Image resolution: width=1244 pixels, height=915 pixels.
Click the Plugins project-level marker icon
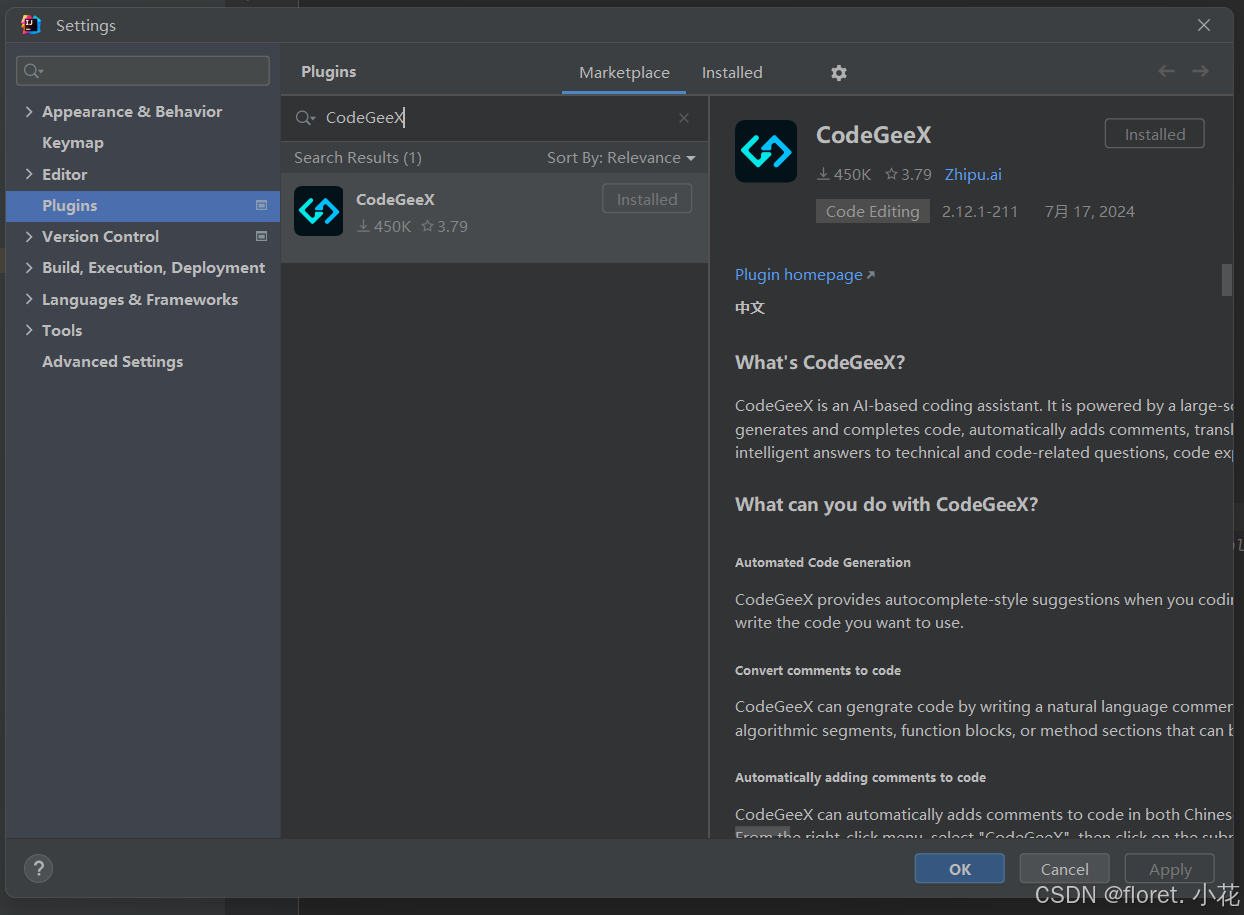(x=261, y=205)
